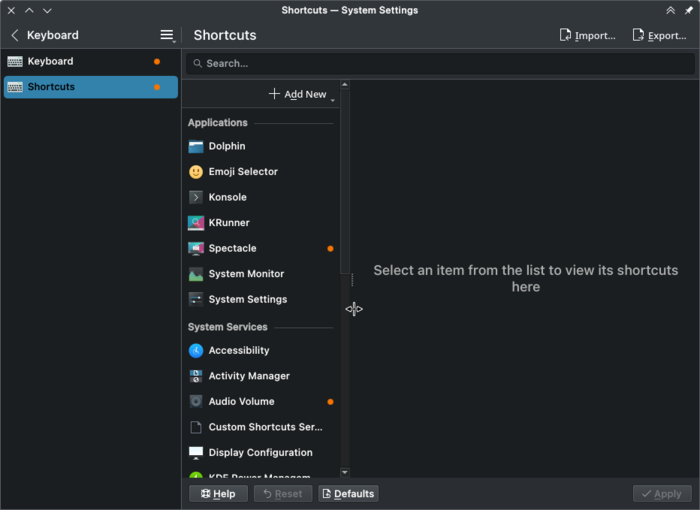Go back using the arrow beside Keyboard
700x510 pixels.
14,35
